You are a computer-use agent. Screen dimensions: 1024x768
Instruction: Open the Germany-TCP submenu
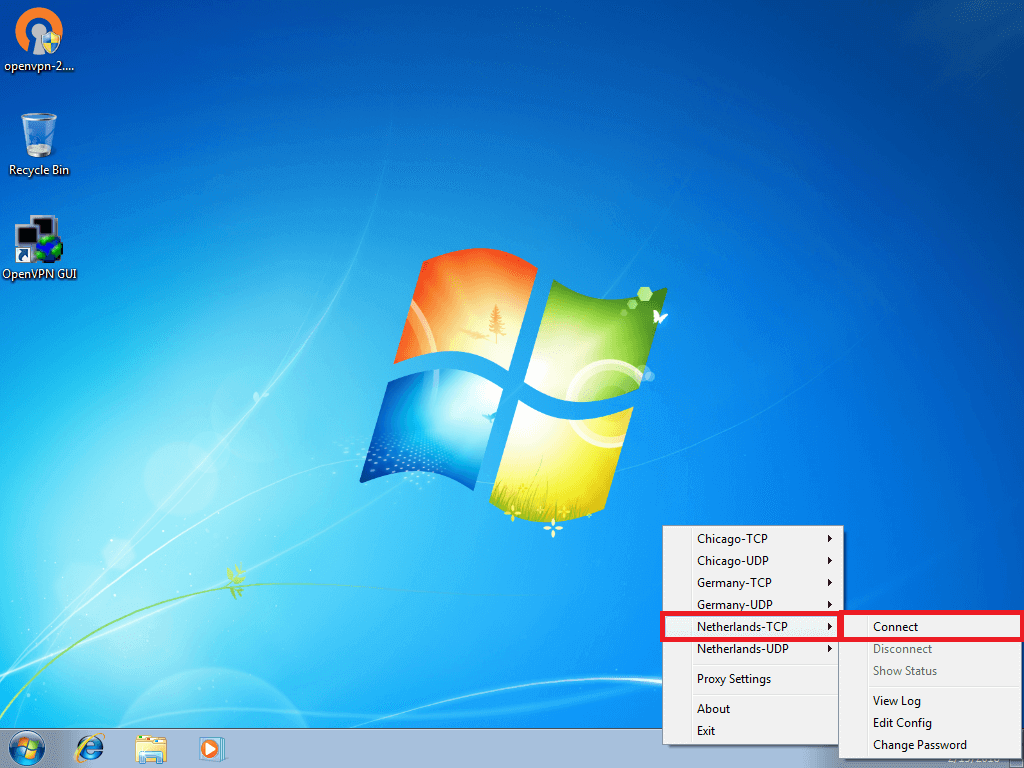(753, 583)
